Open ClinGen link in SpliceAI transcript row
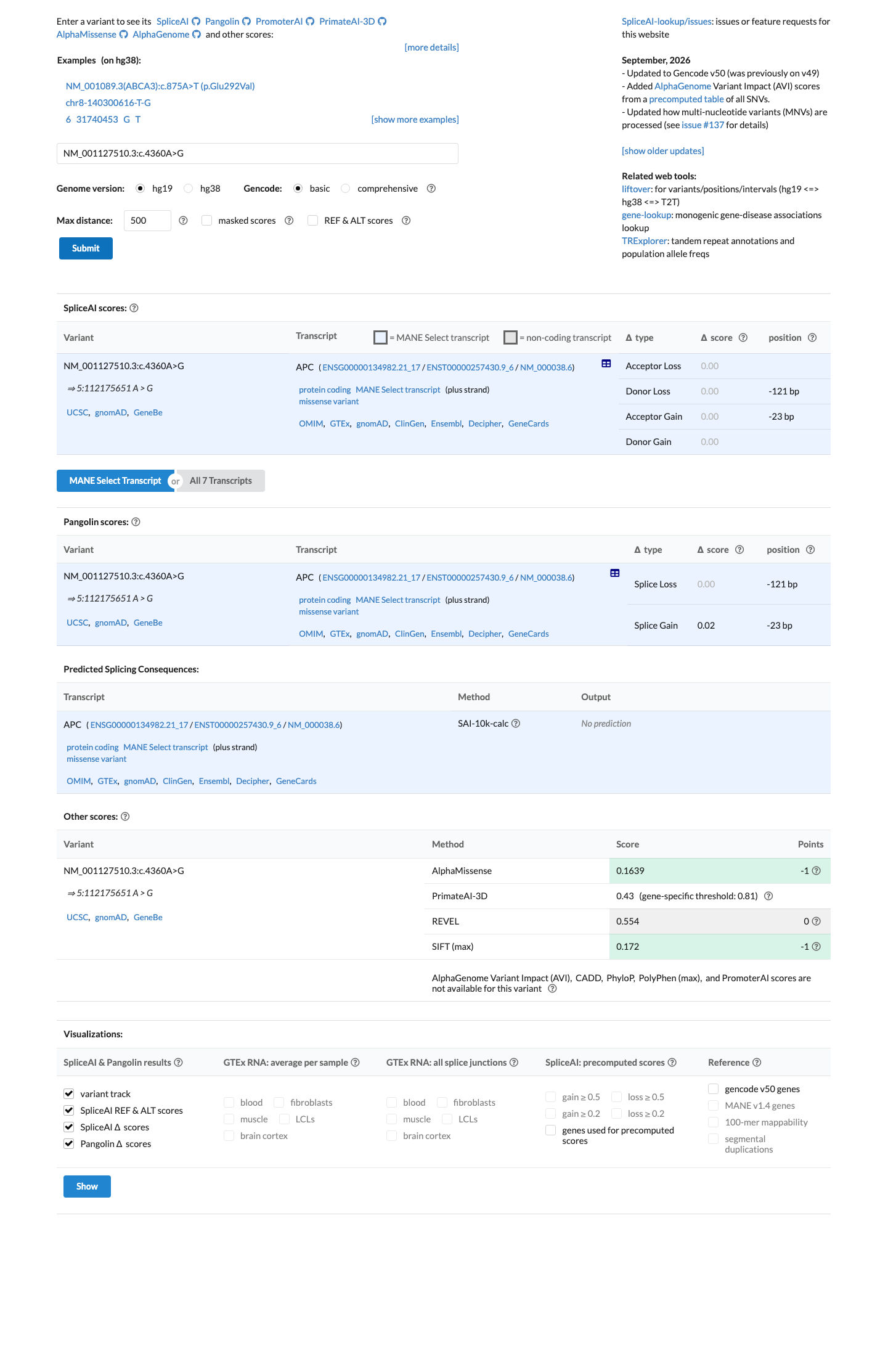The image size is (896, 1356). click(409, 424)
